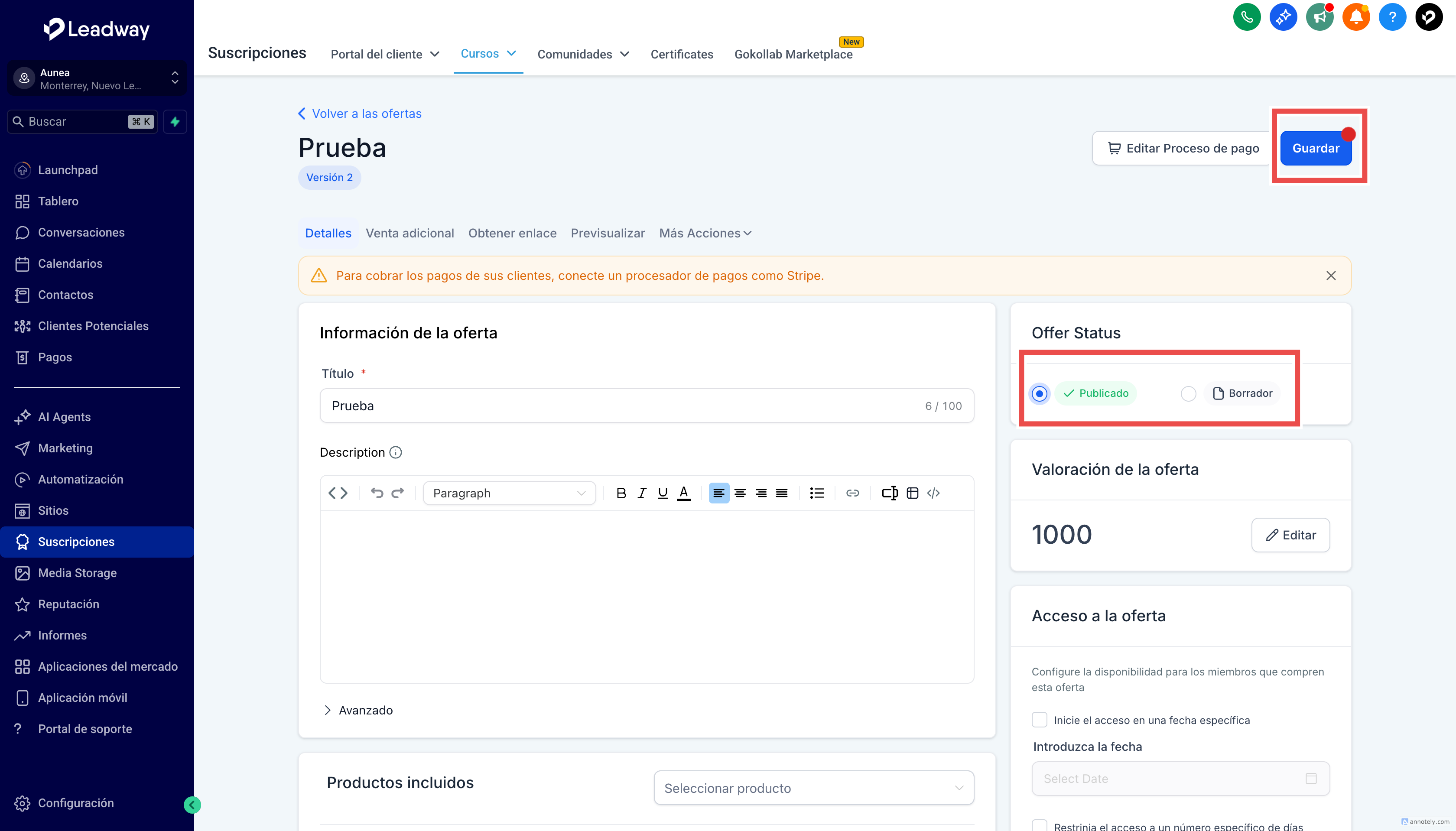Click the green lightning quick-action icon

tap(175, 122)
